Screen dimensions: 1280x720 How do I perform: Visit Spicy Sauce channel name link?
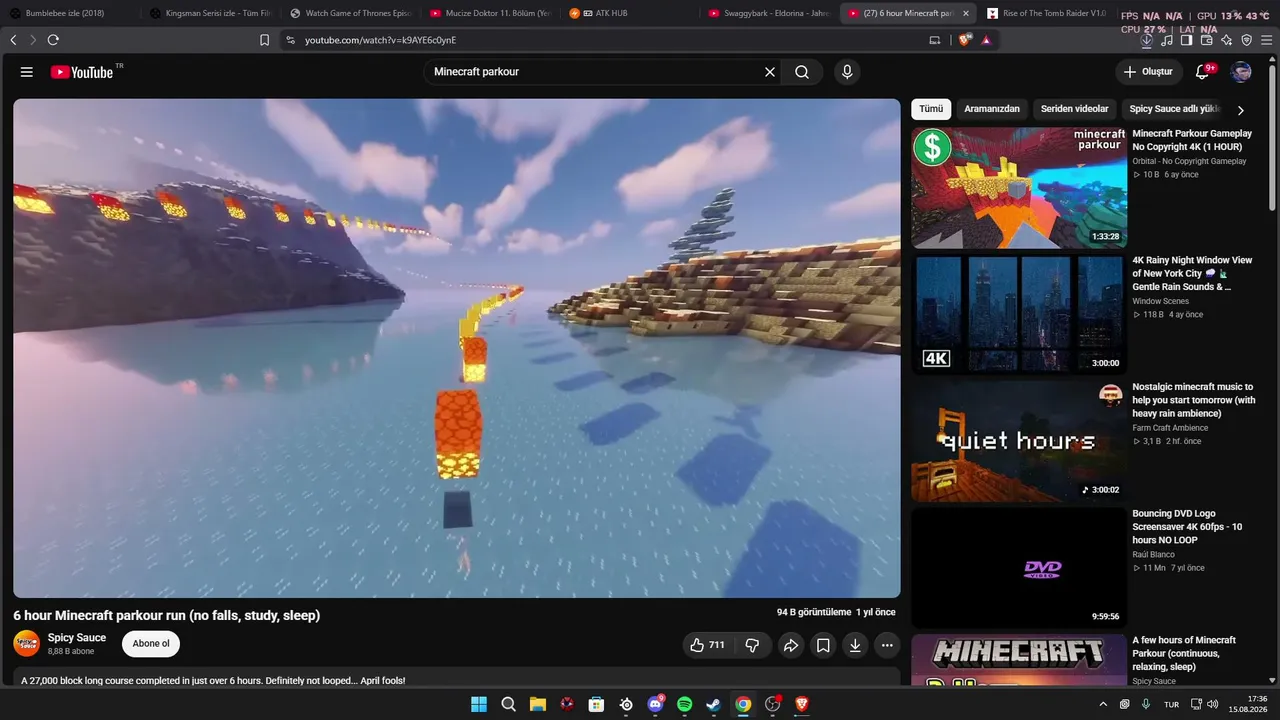(x=77, y=638)
